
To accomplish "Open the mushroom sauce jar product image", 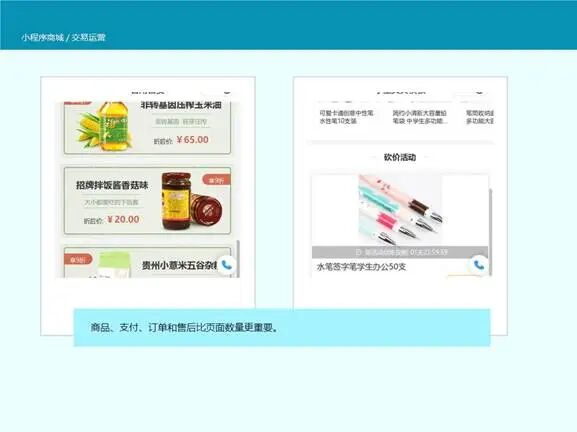I will (x=192, y=201).
